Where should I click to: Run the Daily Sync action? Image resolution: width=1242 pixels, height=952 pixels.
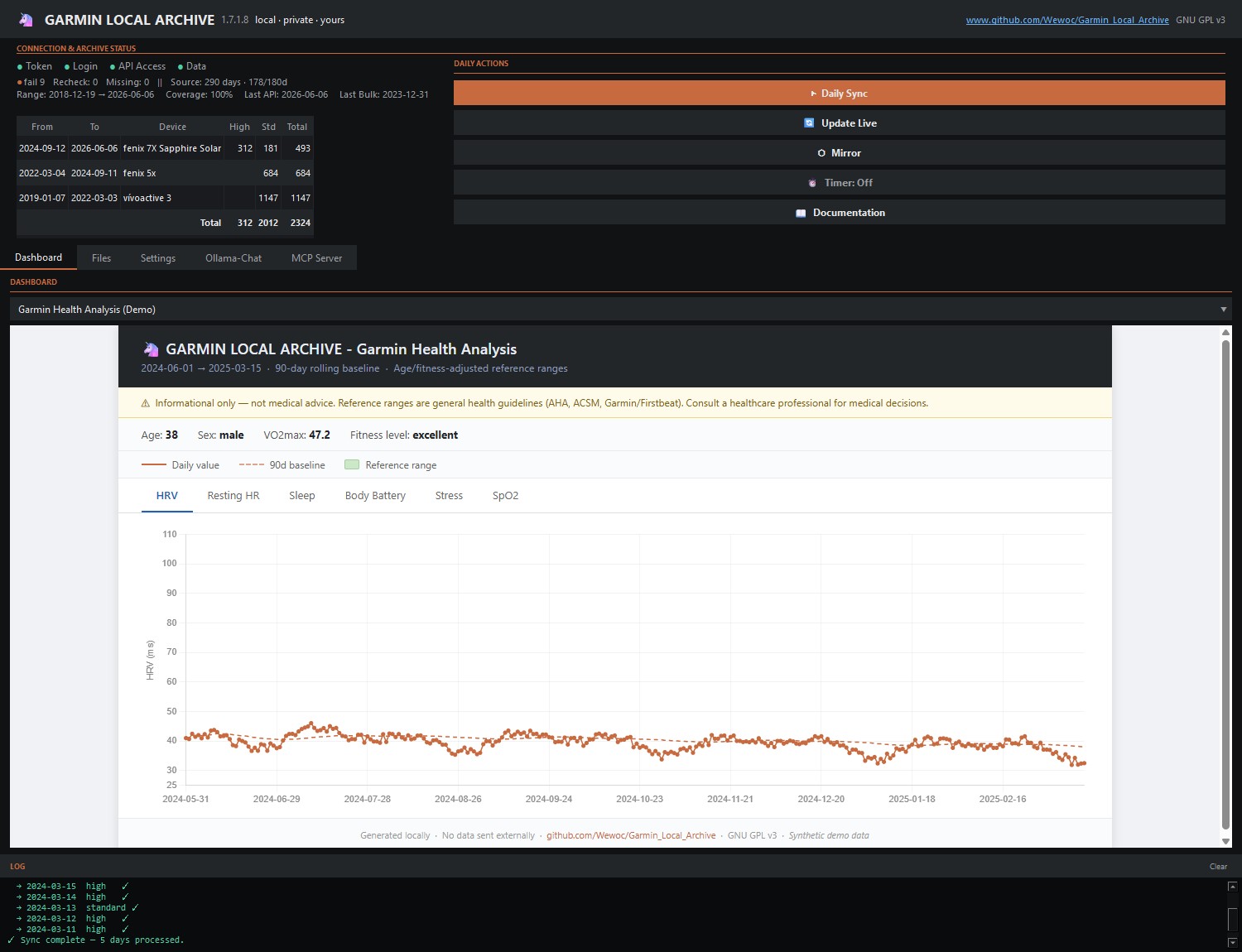[x=839, y=93]
